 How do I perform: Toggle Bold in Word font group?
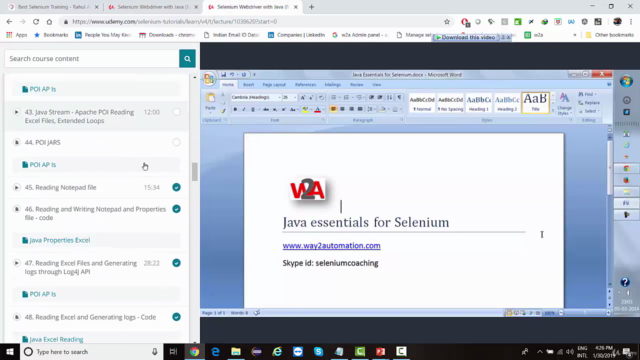pos(235,109)
